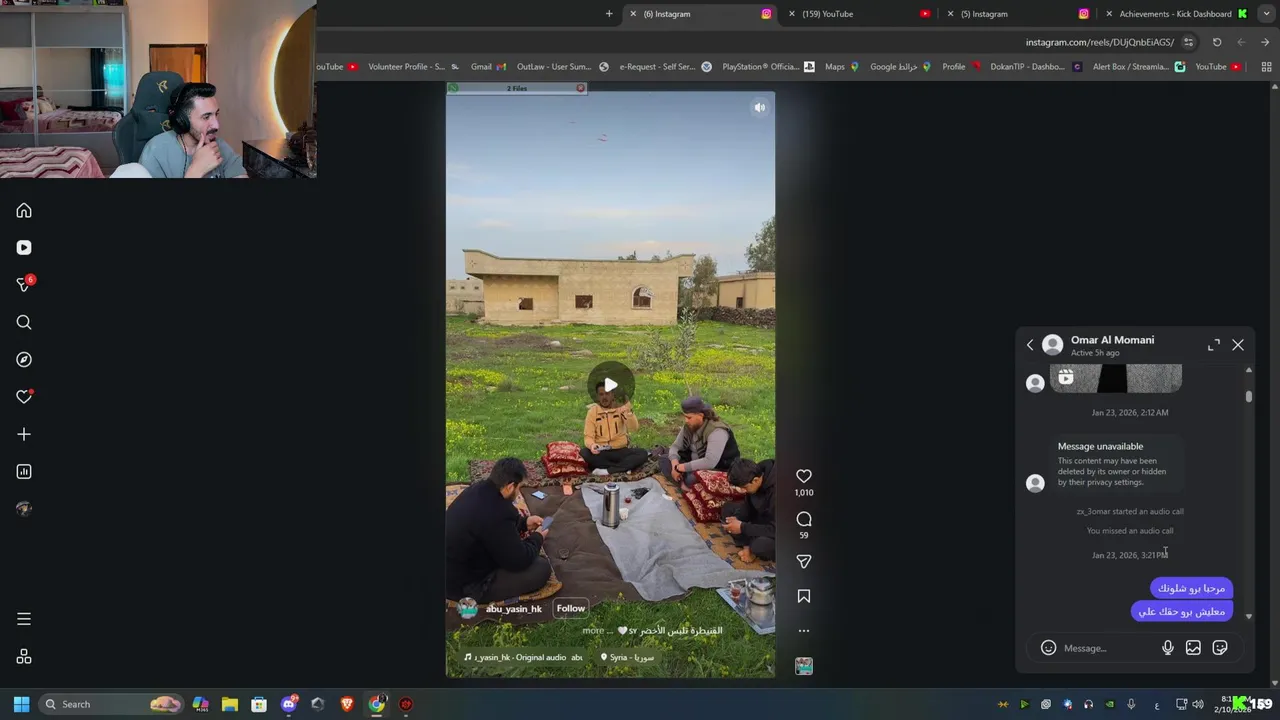Click the voice message microphone icon

point(1168,648)
